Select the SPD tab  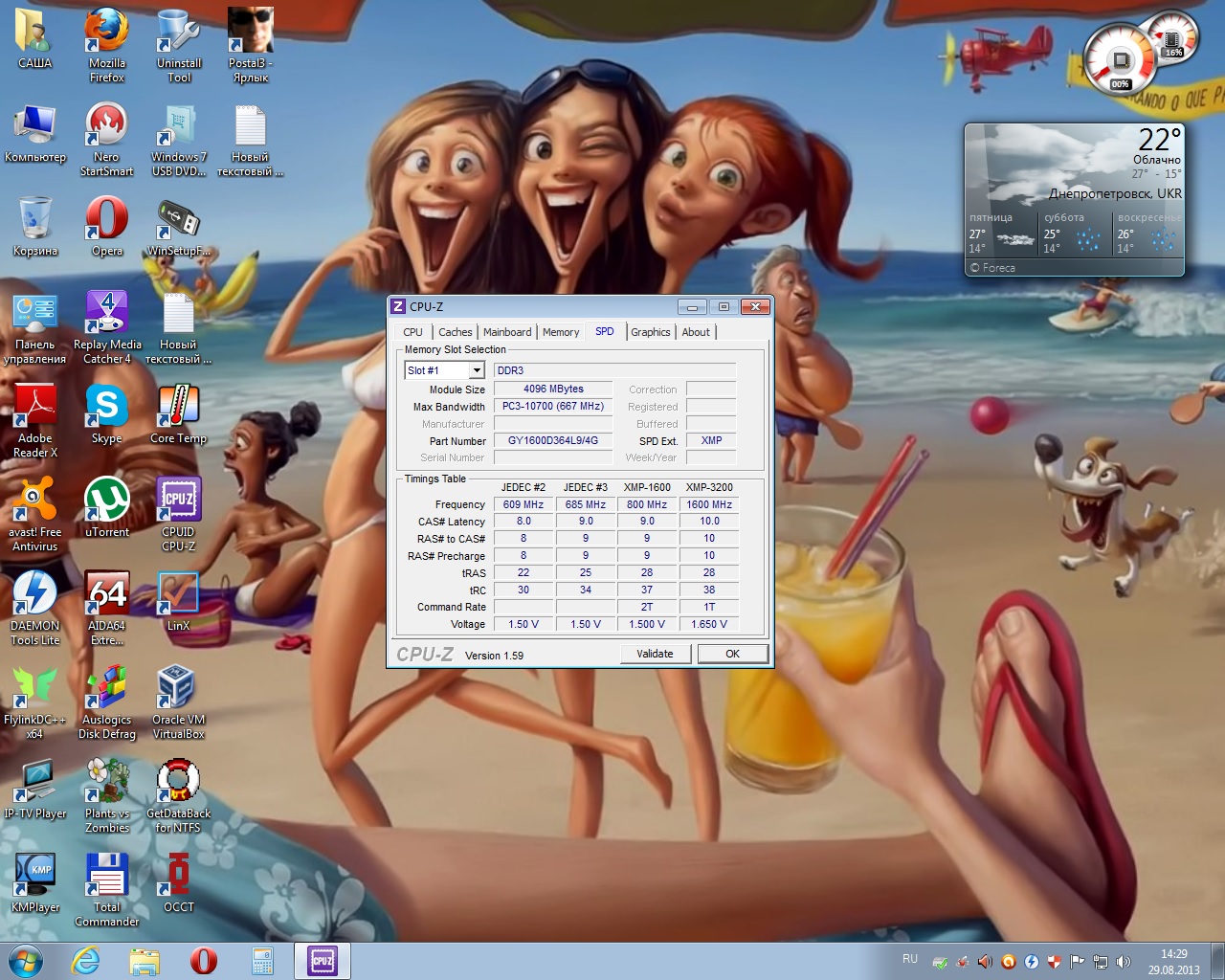[605, 331]
